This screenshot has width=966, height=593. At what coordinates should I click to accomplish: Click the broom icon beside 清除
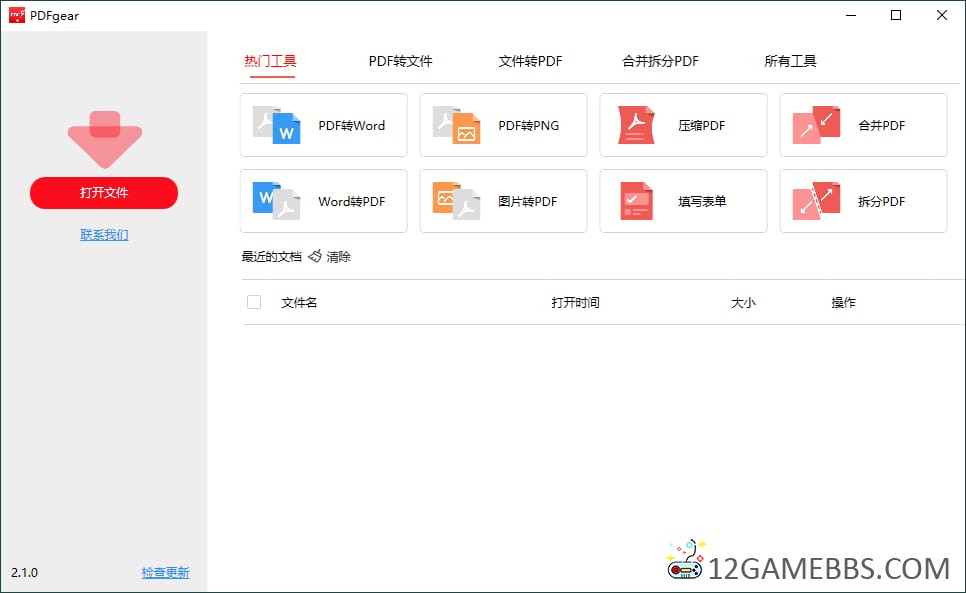[315, 256]
